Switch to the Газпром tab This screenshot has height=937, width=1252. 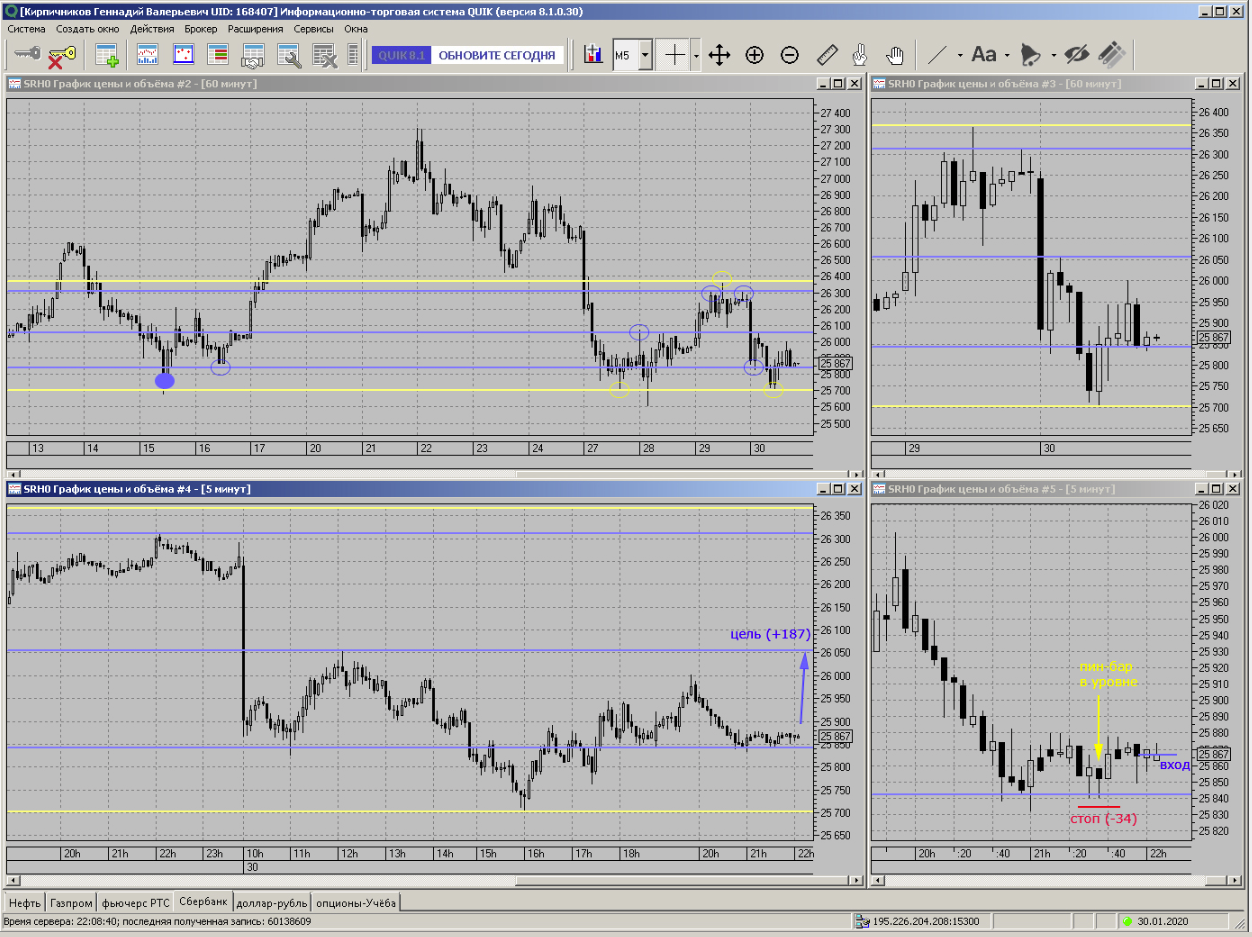click(x=72, y=903)
